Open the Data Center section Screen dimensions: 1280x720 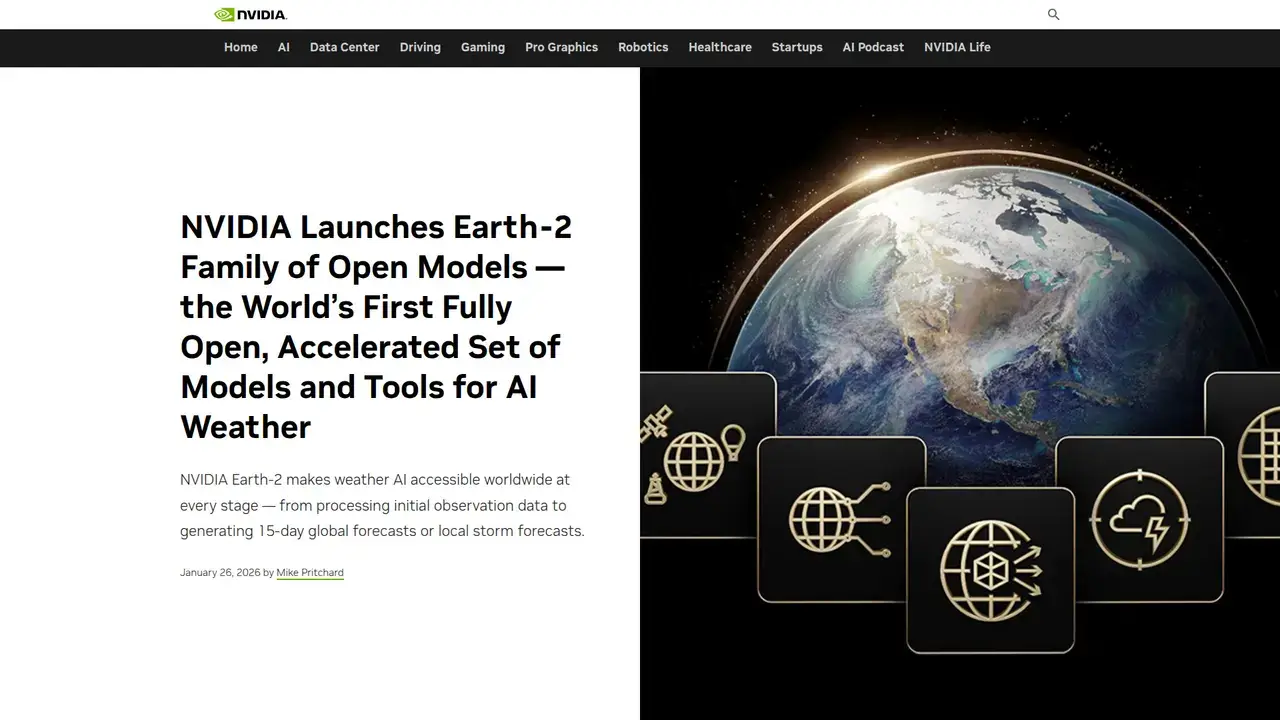[x=344, y=47]
